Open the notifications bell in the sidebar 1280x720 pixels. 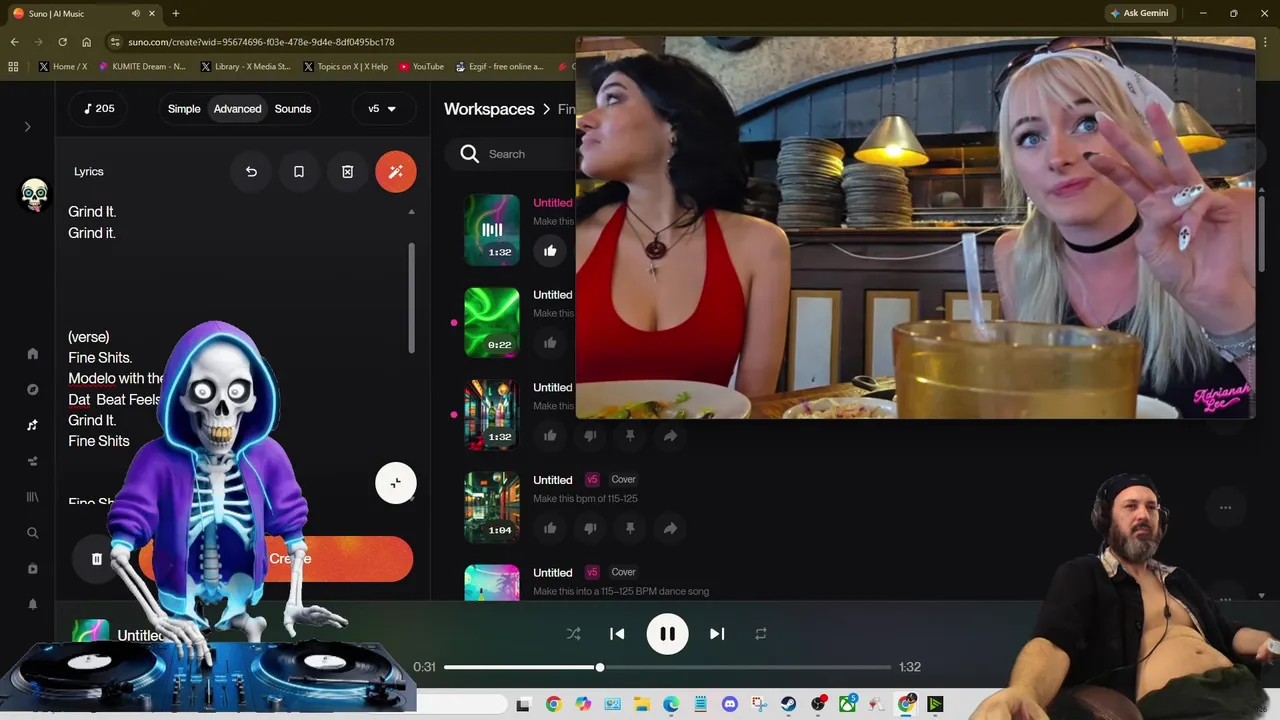click(32, 604)
